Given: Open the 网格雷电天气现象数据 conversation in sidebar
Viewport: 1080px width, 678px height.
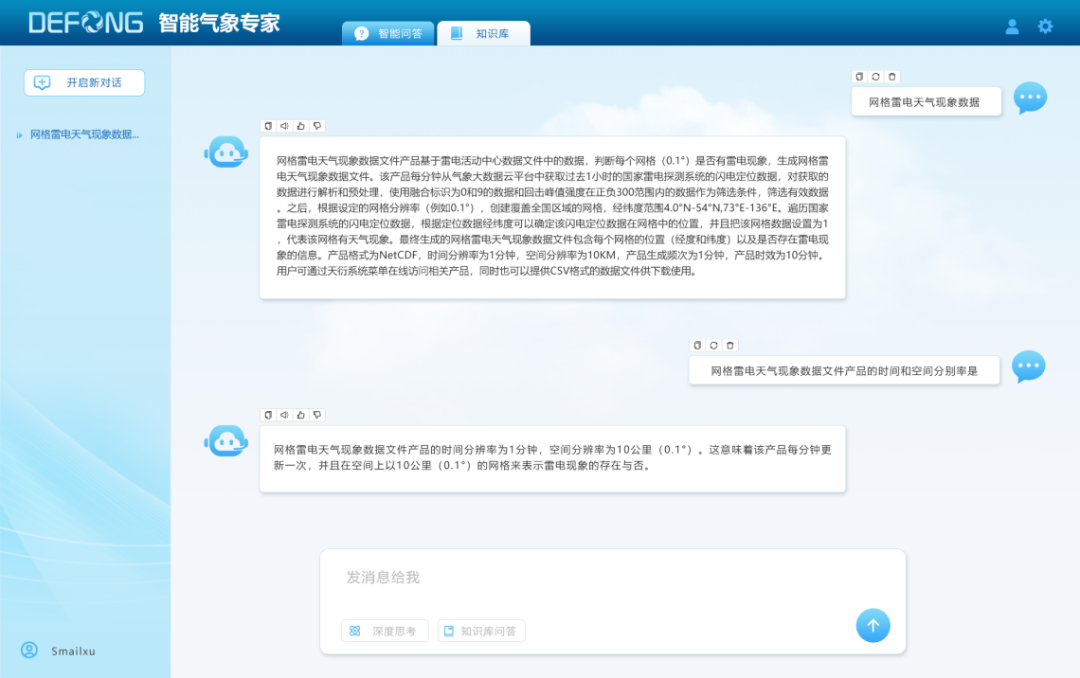Looking at the screenshot, I should tap(84, 134).
